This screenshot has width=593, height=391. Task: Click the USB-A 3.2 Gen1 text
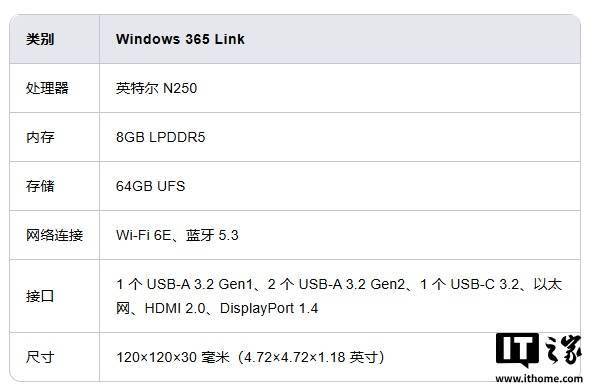click(x=200, y=284)
